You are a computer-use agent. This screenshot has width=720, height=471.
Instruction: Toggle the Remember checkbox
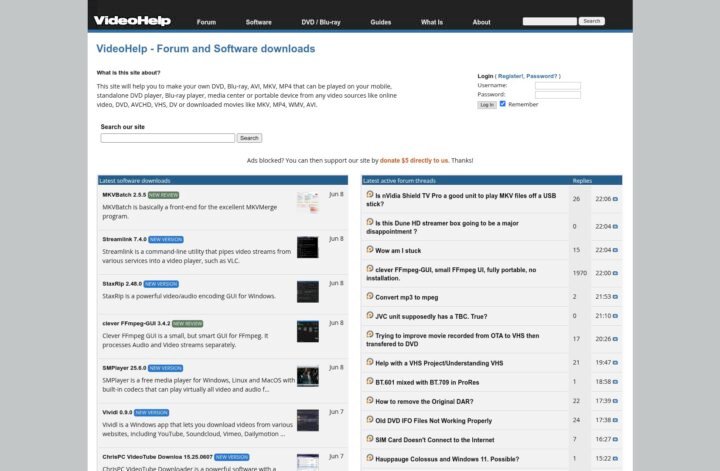click(x=502, y=104)
